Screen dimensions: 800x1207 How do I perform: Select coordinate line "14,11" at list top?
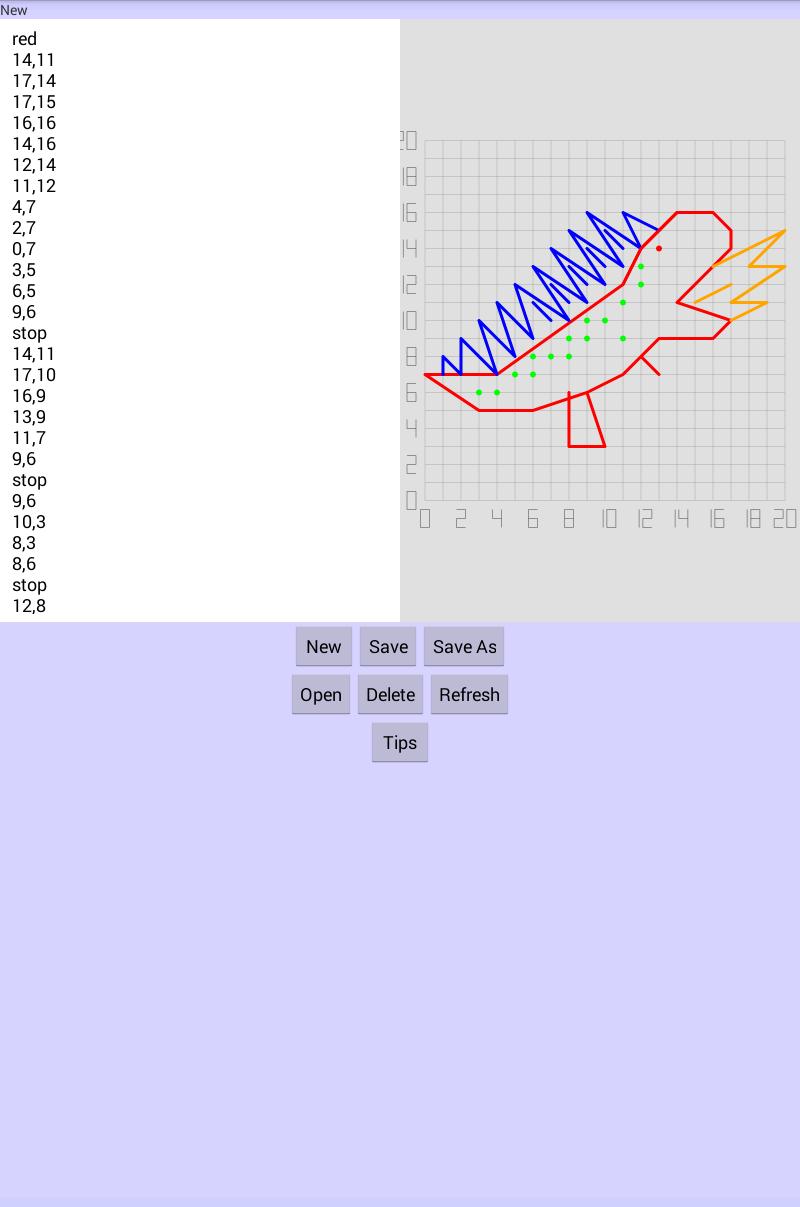pyautogui.click(x=34, y=60)
